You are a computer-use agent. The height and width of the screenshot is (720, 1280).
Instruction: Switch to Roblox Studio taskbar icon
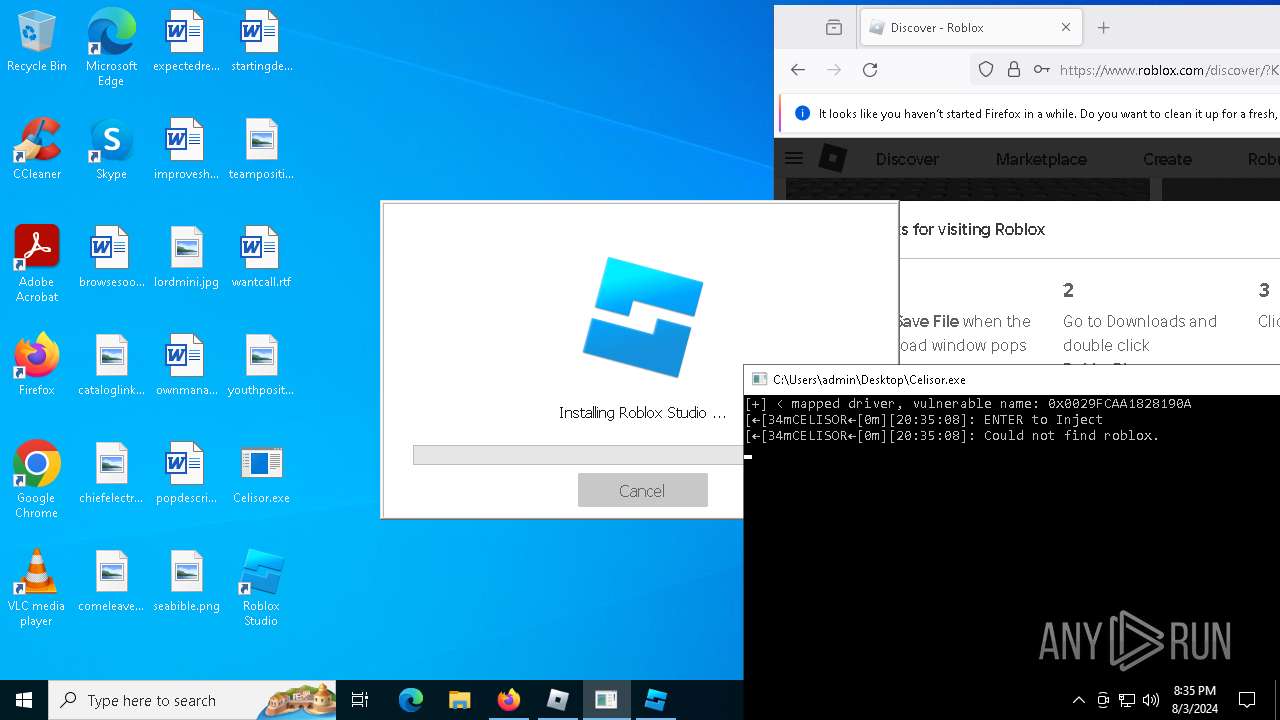coord(655,700)
